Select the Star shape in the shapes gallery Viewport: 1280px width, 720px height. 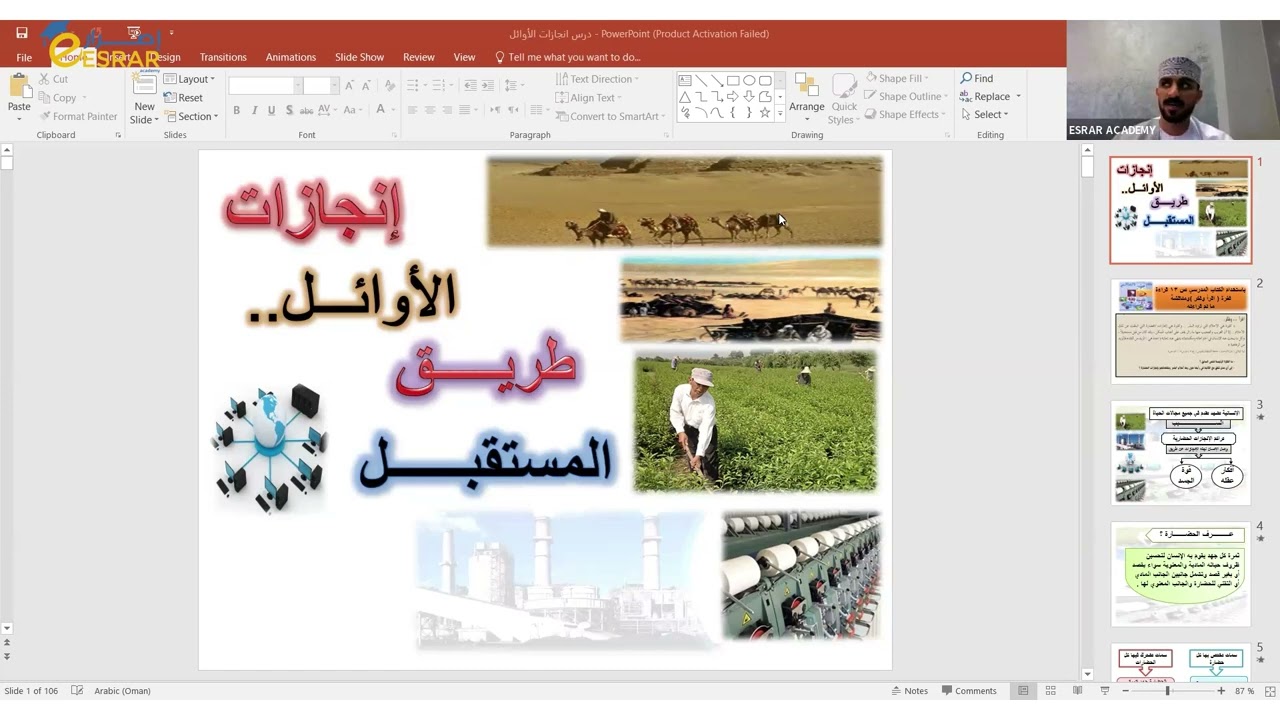tap(765, 113)
